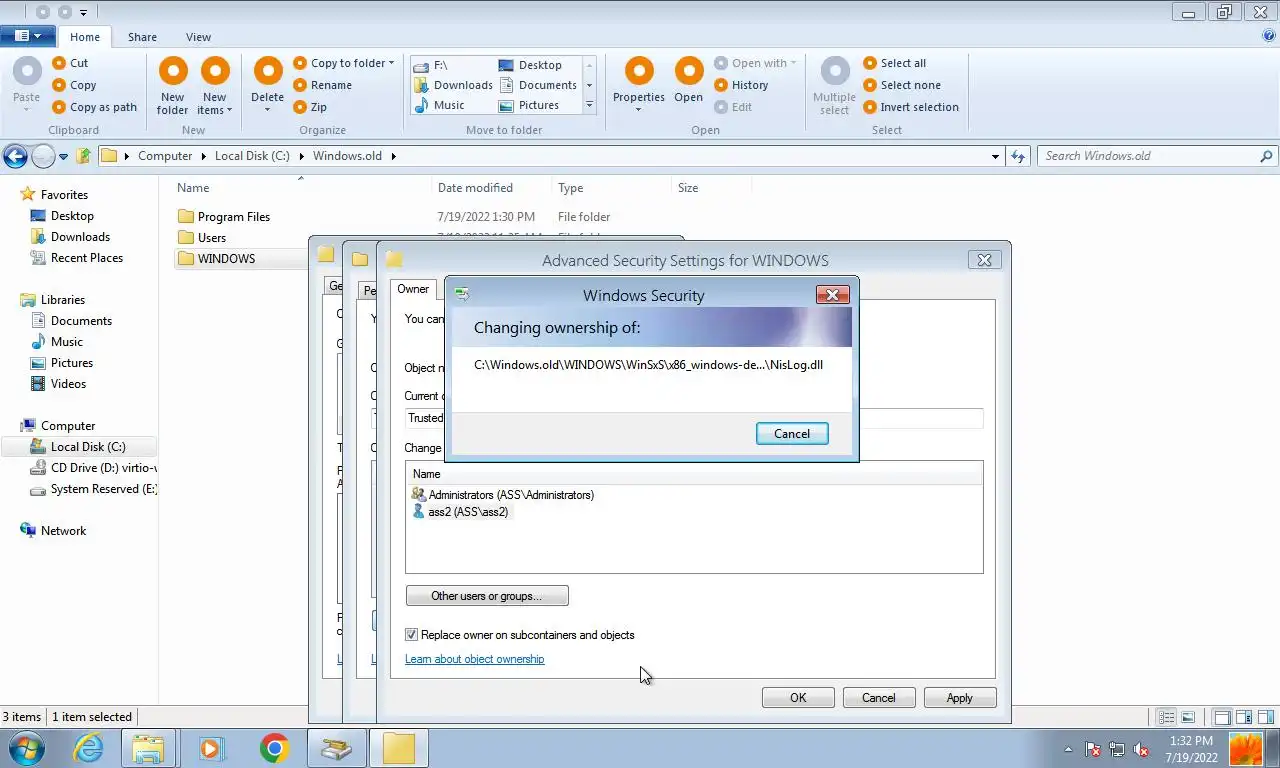The image size is (1280, 768).
Task: Open the quick access toolbar customize dropdown
Action: point(83,13)
